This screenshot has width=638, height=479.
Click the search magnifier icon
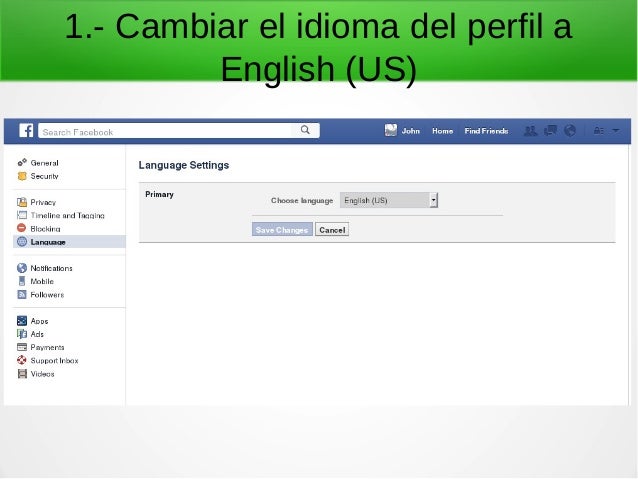point(305,130)
